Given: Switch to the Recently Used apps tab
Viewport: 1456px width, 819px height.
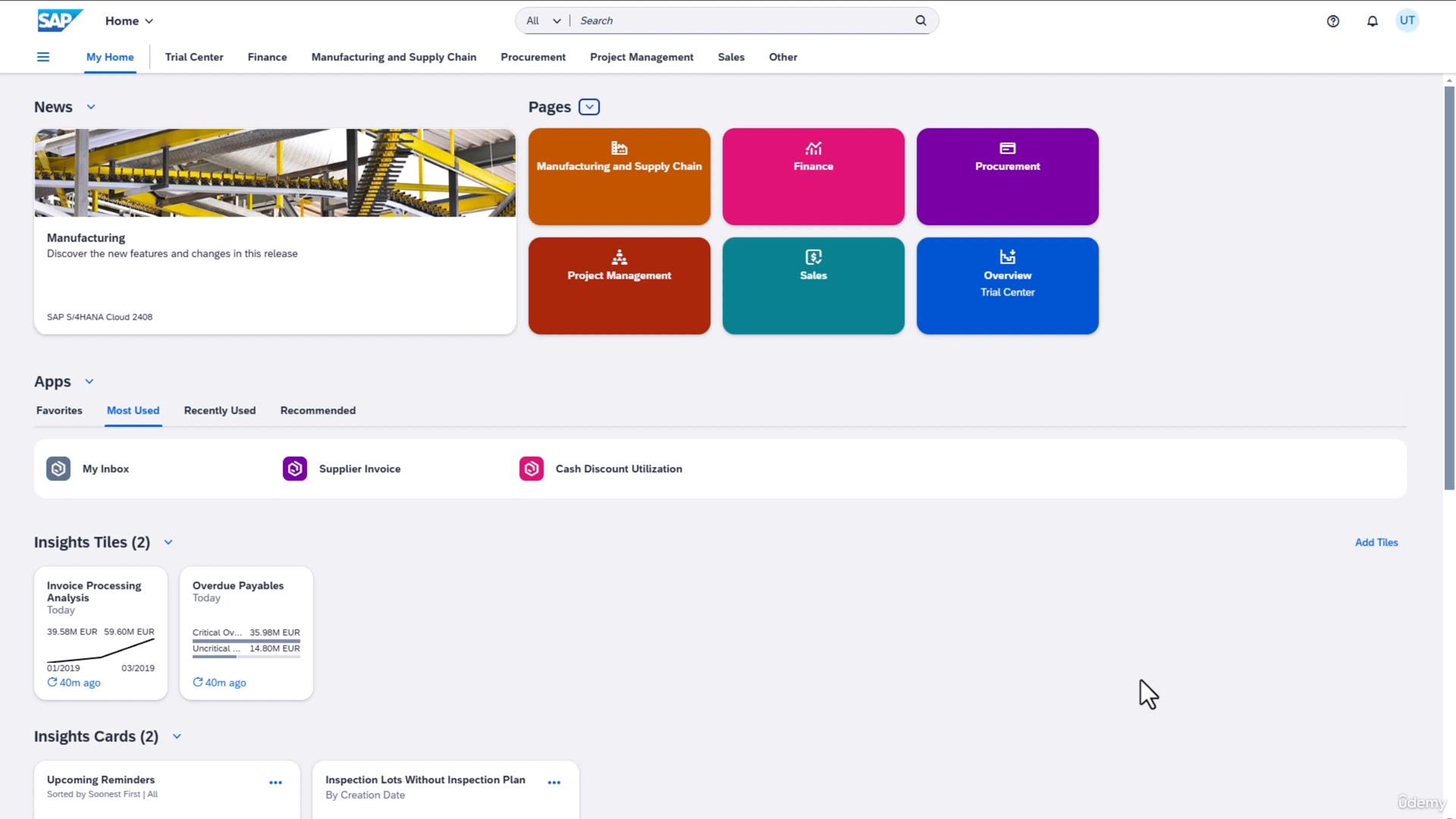Looking at the screenshot, I should click(x=220, y=410).
